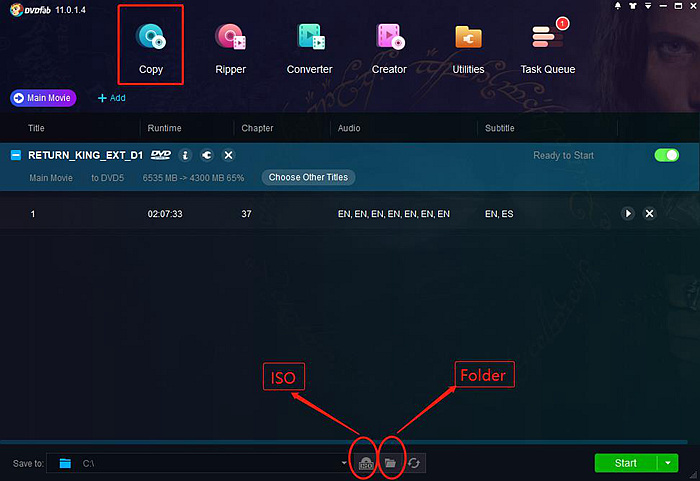Switch to the Creator module

(x=389, y=48)
